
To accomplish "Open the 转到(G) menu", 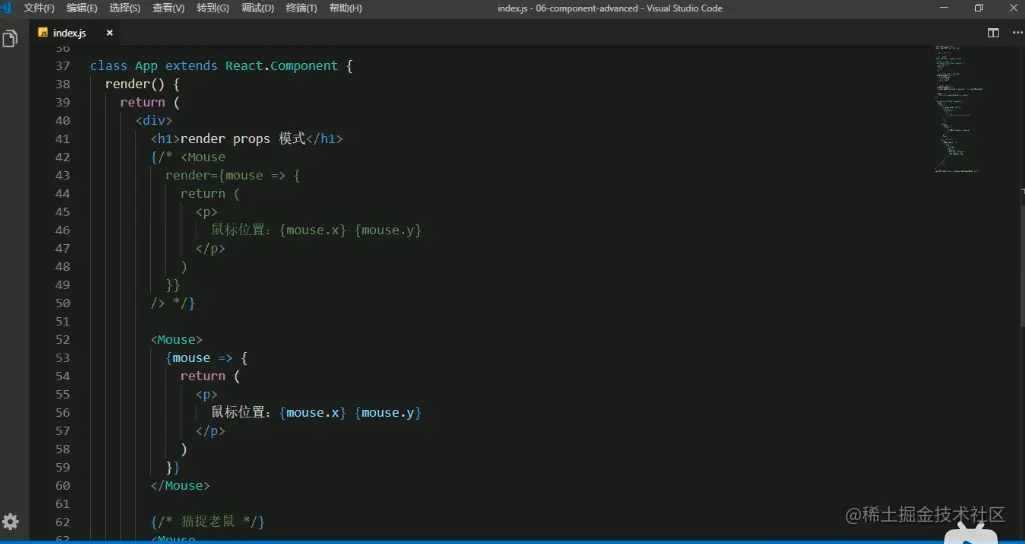I will pyautogui.click(x=212, y=8).
